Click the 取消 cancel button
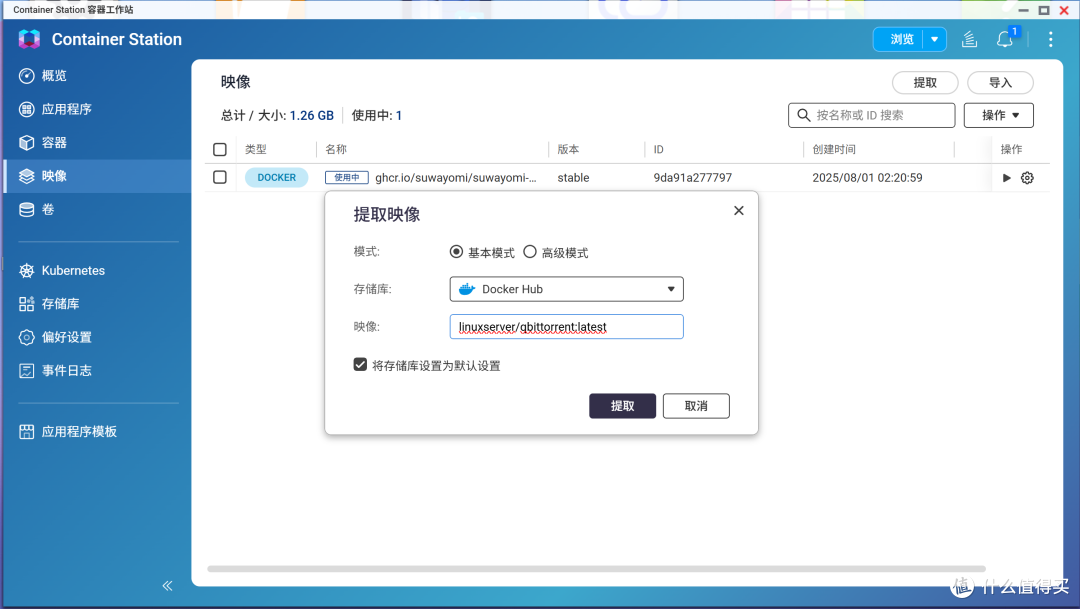The width and height of the screenshot is (1080, 609). point(696,406)
